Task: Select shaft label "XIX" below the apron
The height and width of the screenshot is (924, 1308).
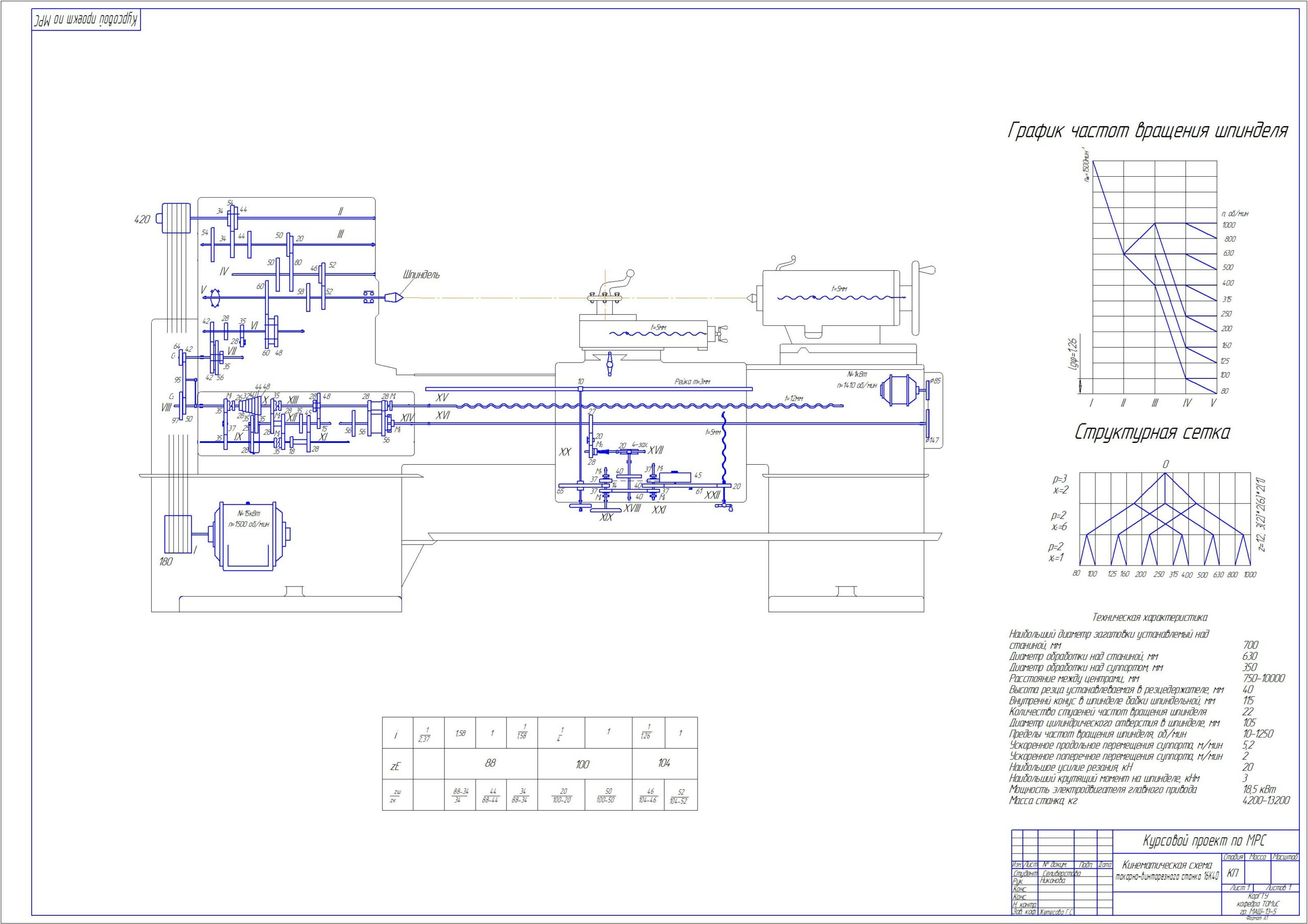Action: coord(606,517)
